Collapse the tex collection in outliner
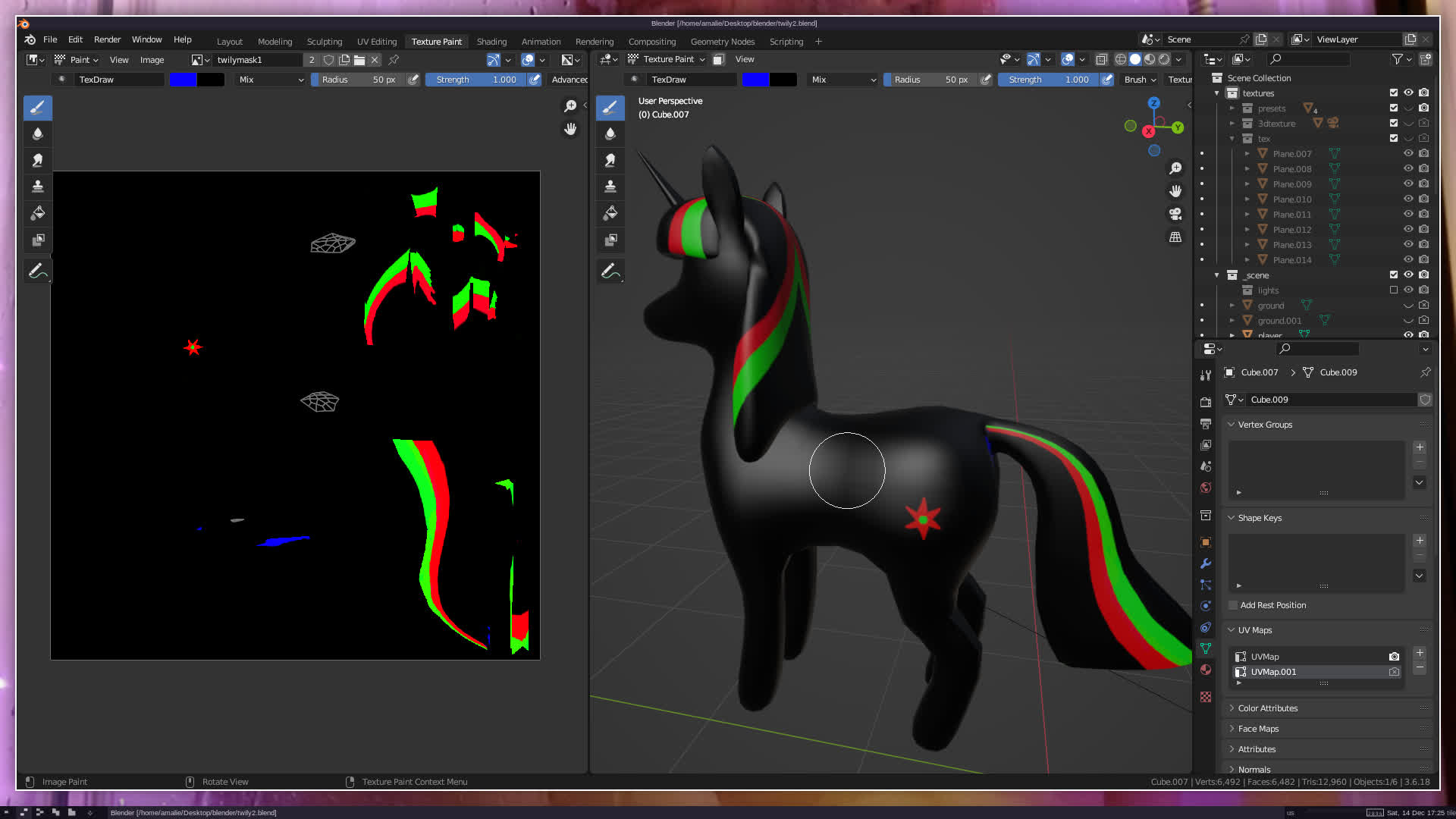The image size is (1456, 819). (x=1232, y=139)
